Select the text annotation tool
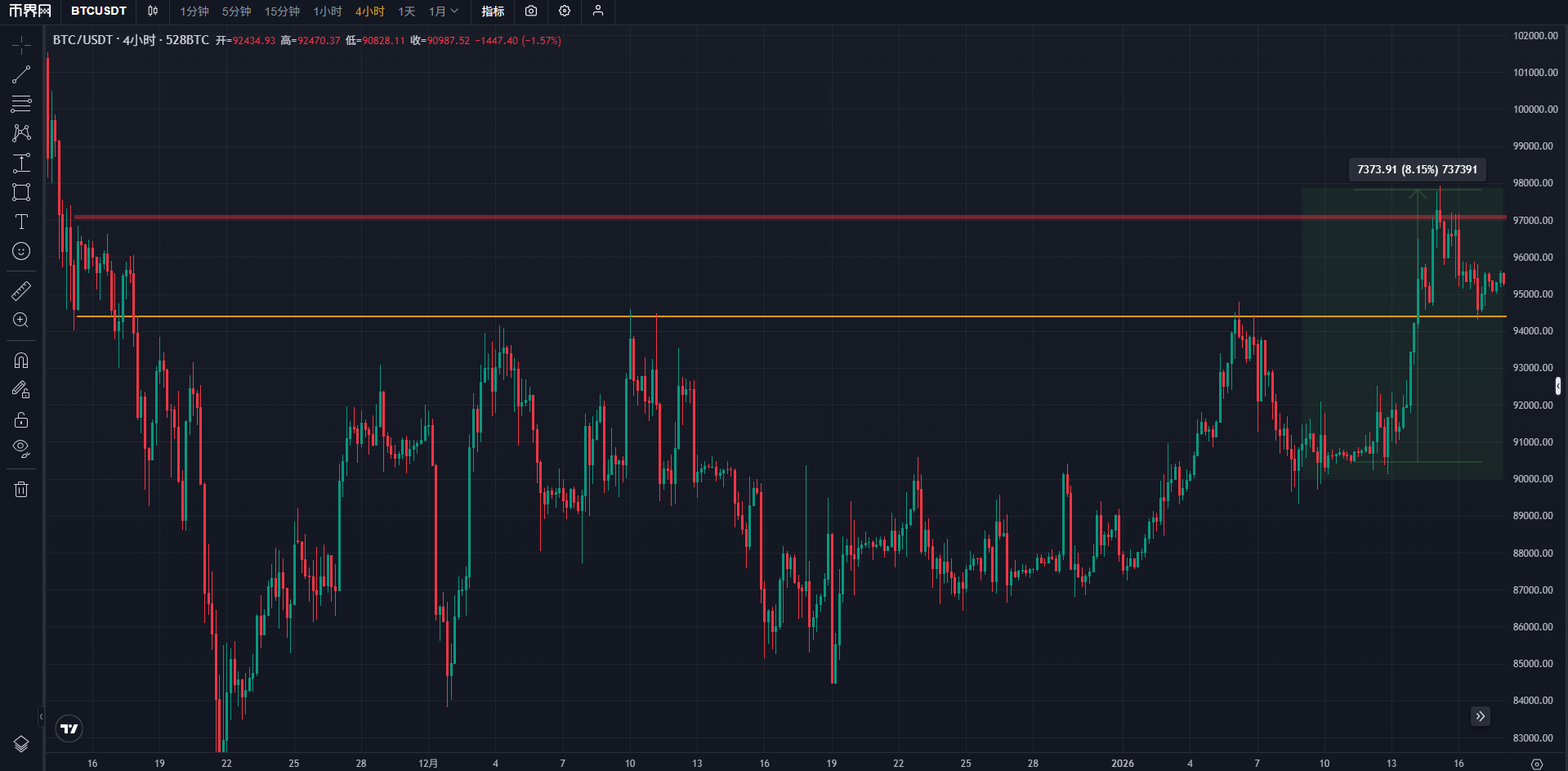 21,222
